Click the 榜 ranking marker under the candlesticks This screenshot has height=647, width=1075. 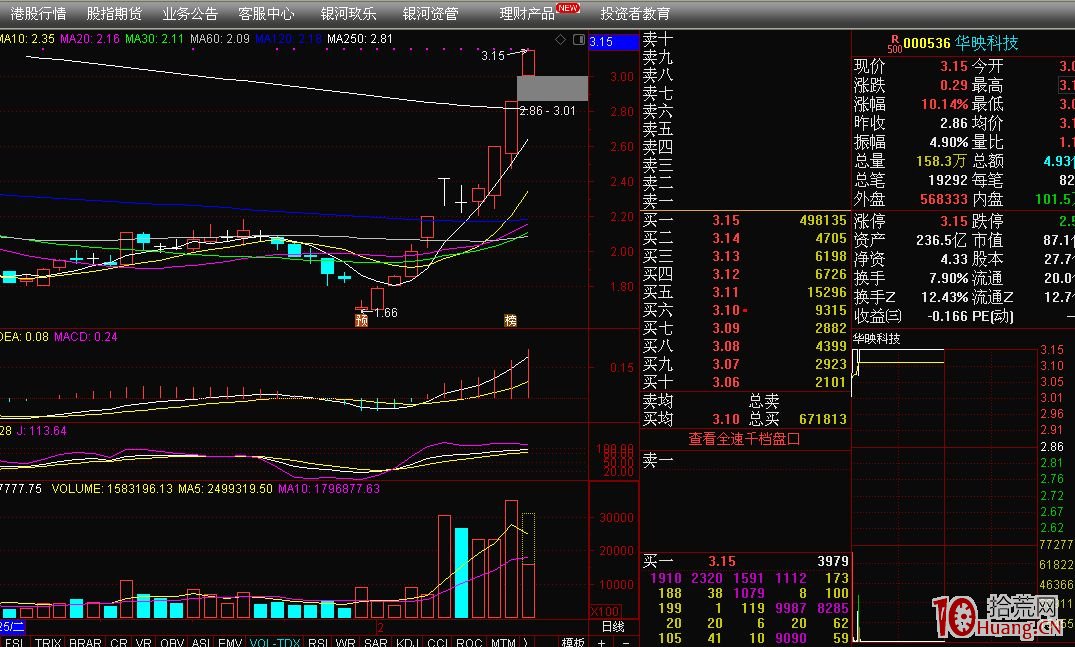pyautogui.click(x=510, y=320)
